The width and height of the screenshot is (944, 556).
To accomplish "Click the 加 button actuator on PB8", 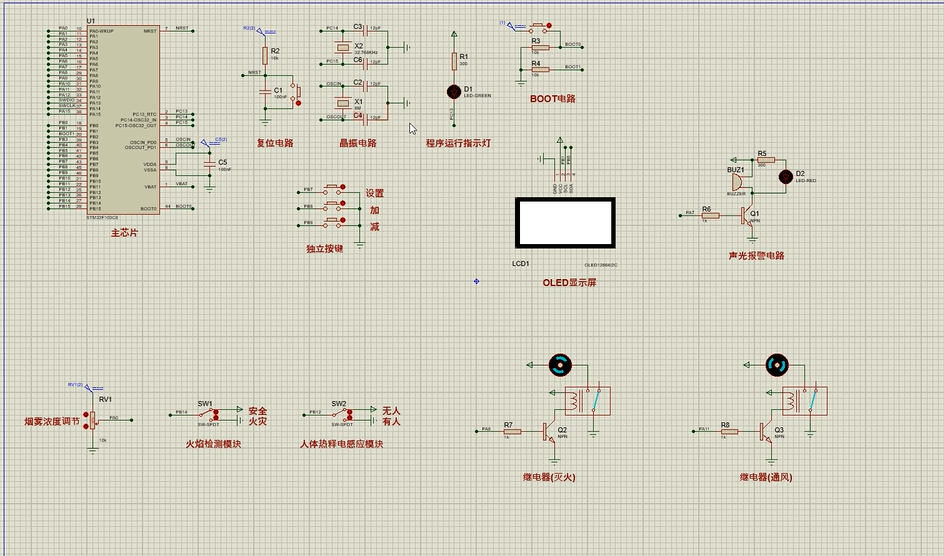I will click(x=343, y=203).
